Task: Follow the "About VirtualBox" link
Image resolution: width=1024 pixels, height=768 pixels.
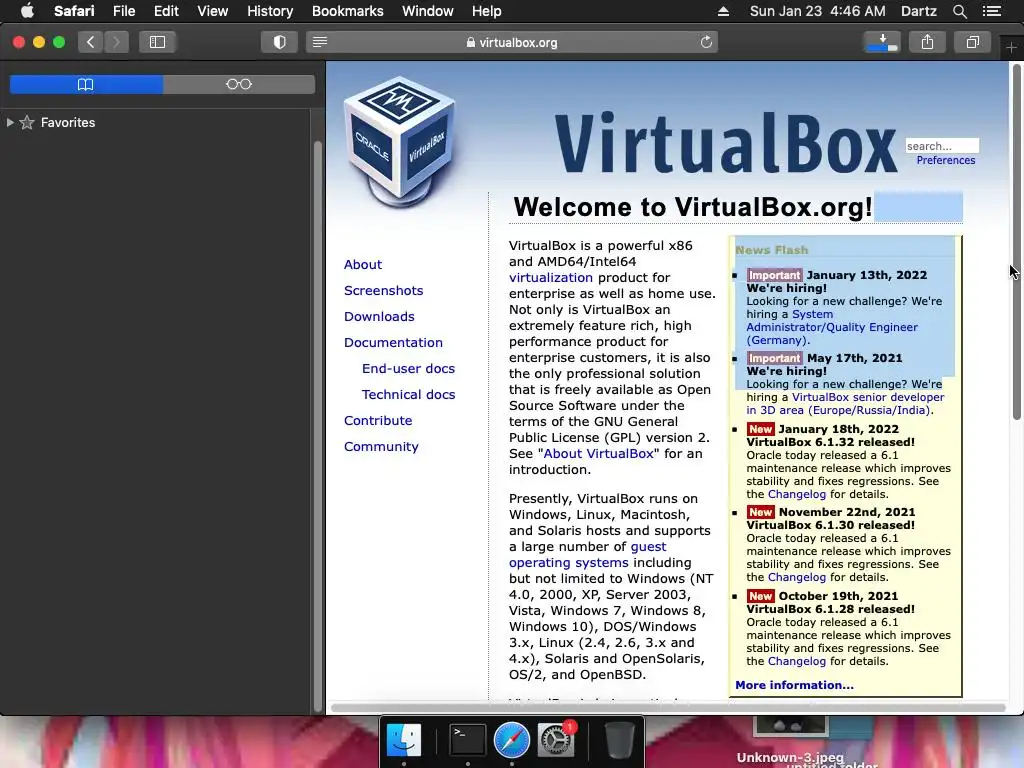Action: [598, 454]
